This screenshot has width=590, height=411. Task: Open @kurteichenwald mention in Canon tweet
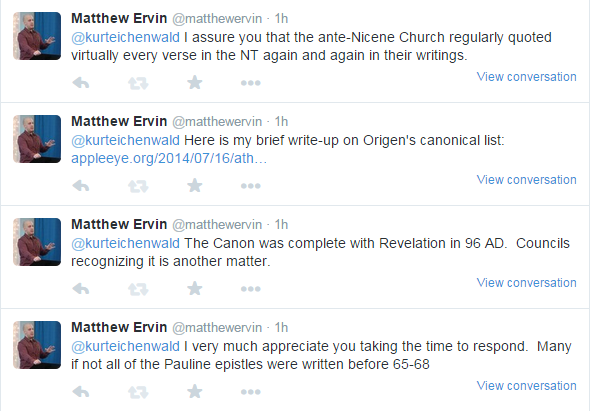125,244
